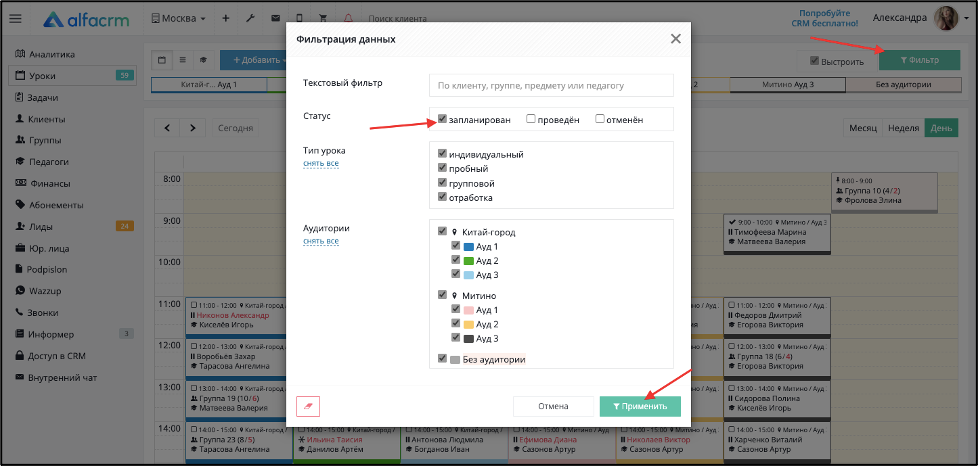
Task: Click снять все under Тип урока
Action: click(x=321, y=164)
